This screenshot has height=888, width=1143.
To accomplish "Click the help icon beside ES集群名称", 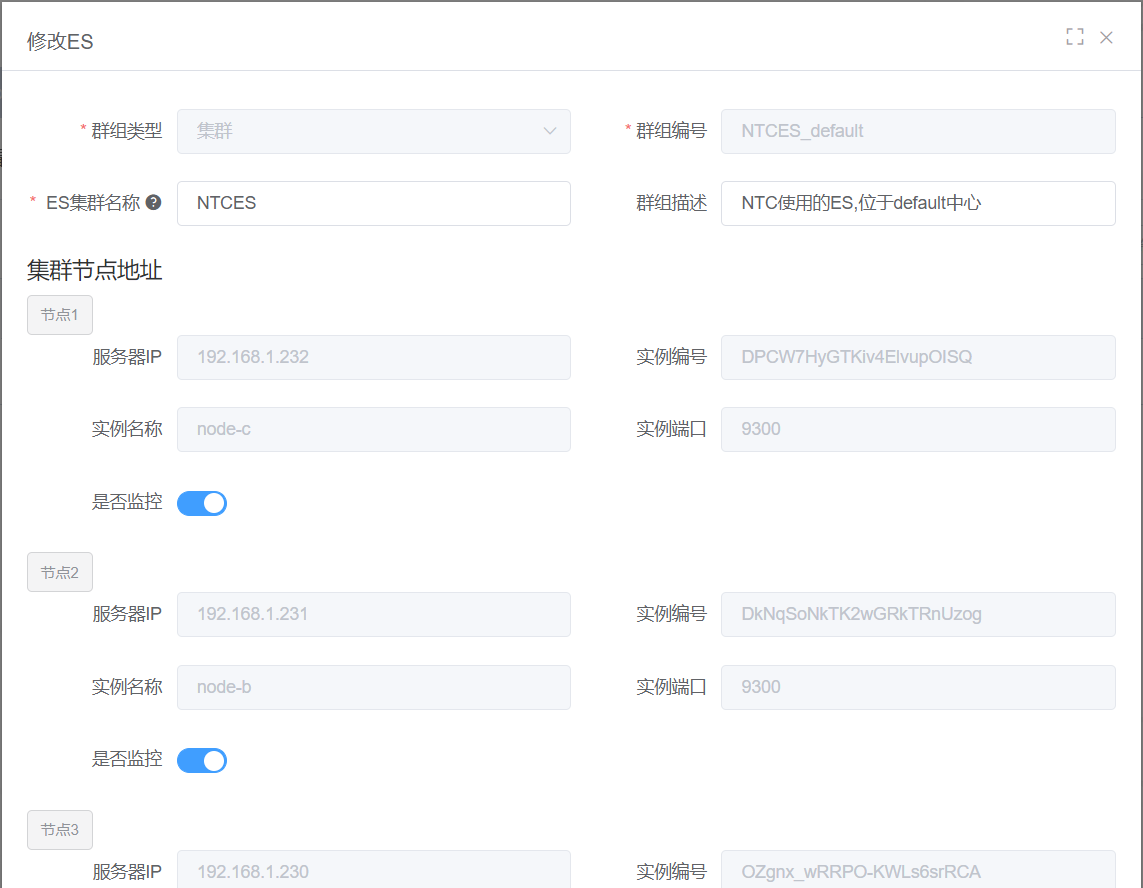I will point(153,203).
